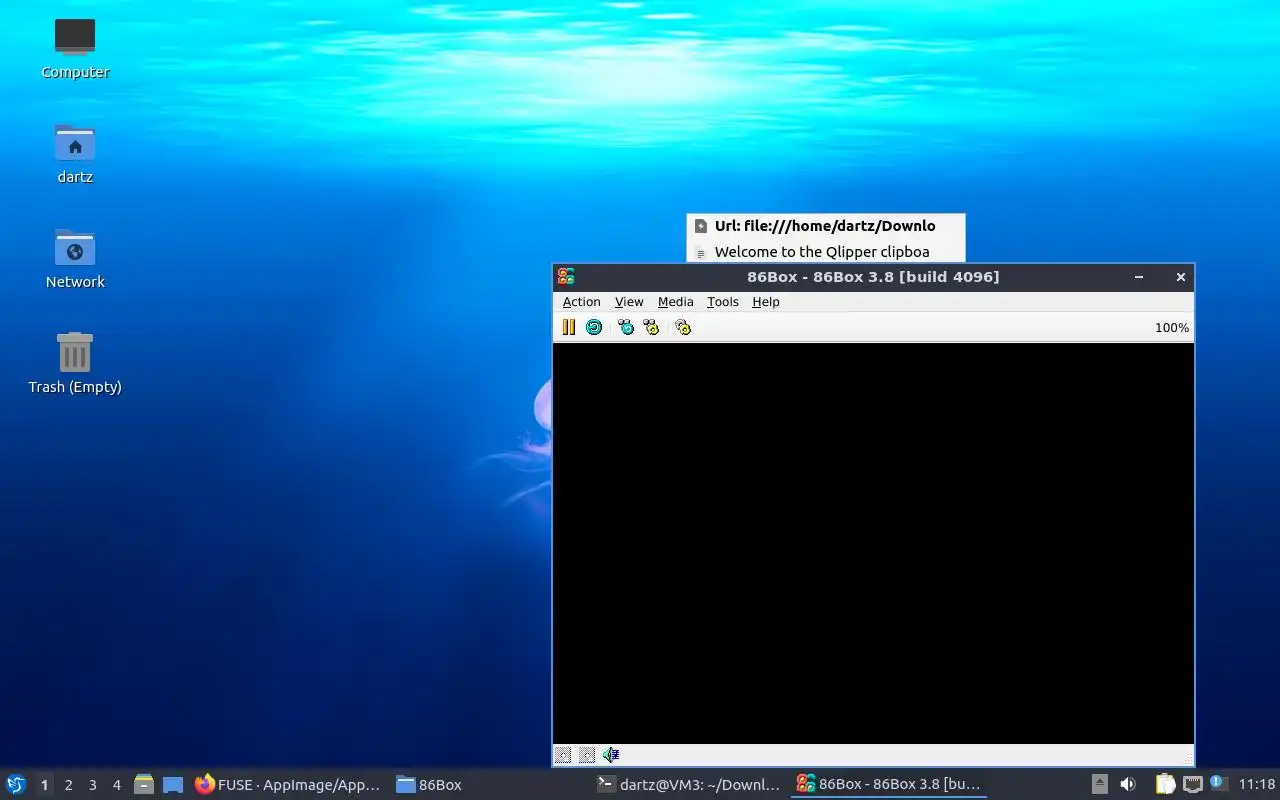Send Ctrl+Alt+Del via toolbar icon
The height and width of the screenshot is (800, 1280).
coord(626,327)
